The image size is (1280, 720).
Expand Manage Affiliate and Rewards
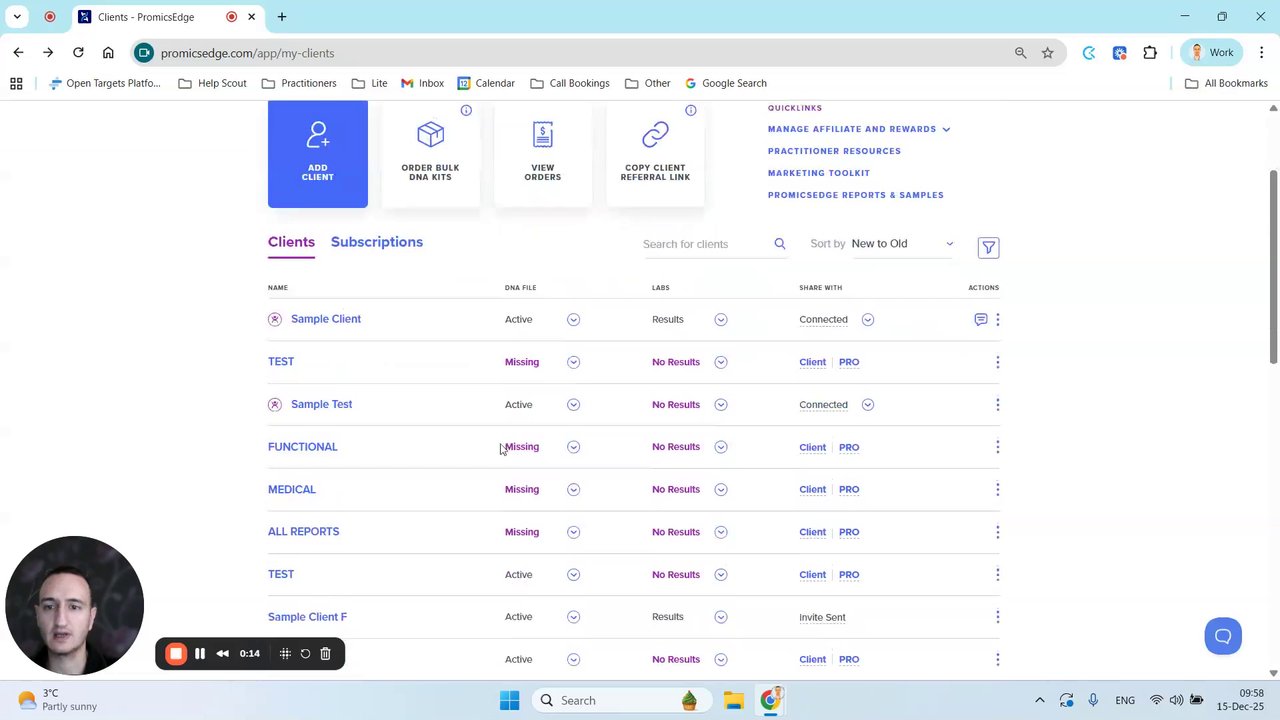click(859, 129)
